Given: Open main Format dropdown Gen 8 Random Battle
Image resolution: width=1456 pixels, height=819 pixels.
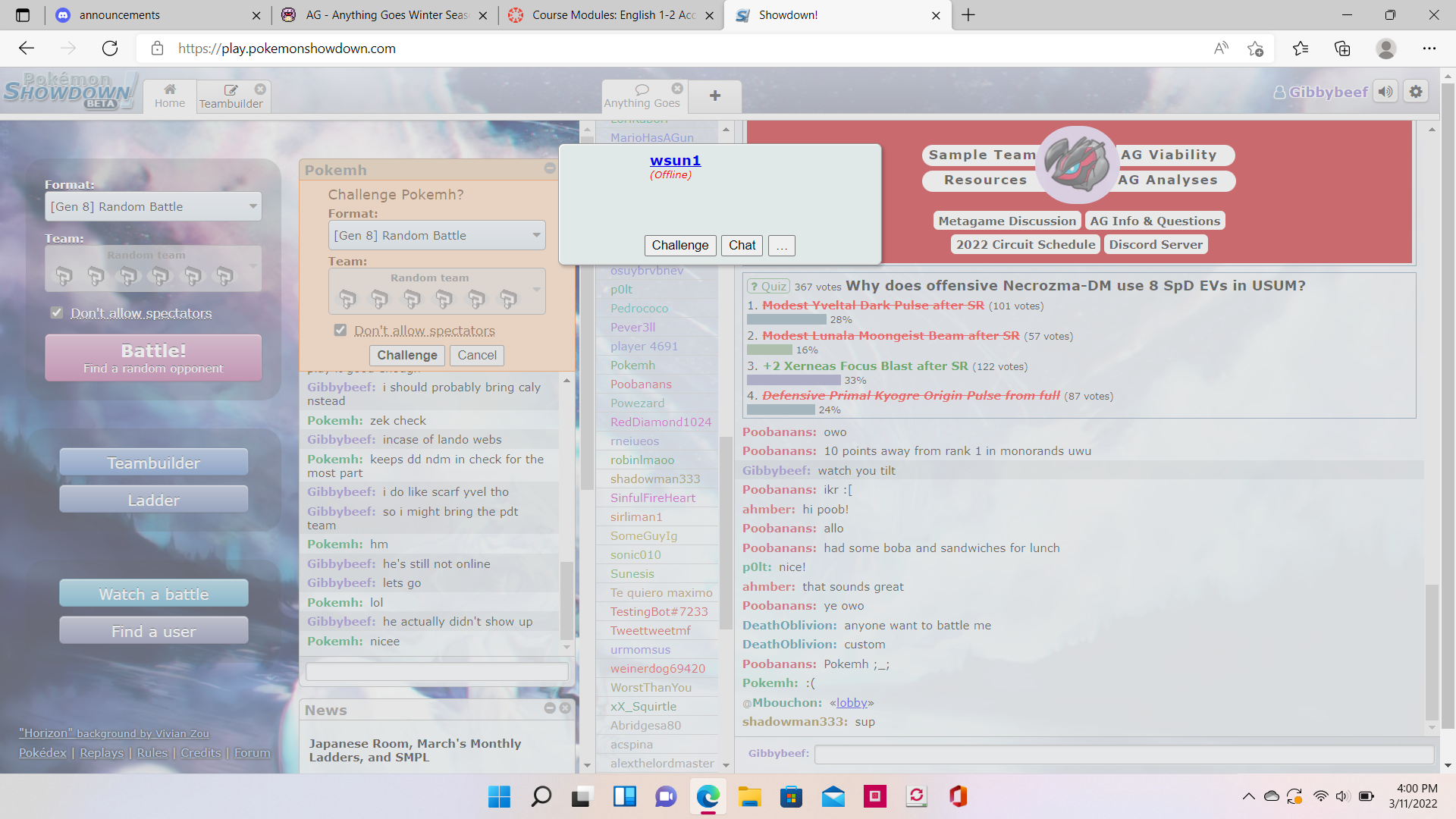Looking at the screenshot, I should tap(153, 206).
